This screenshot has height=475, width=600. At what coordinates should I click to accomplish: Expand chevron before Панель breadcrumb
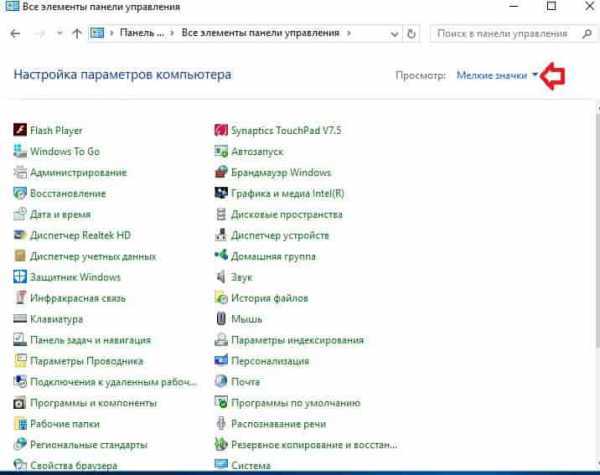tap(112, 33)
